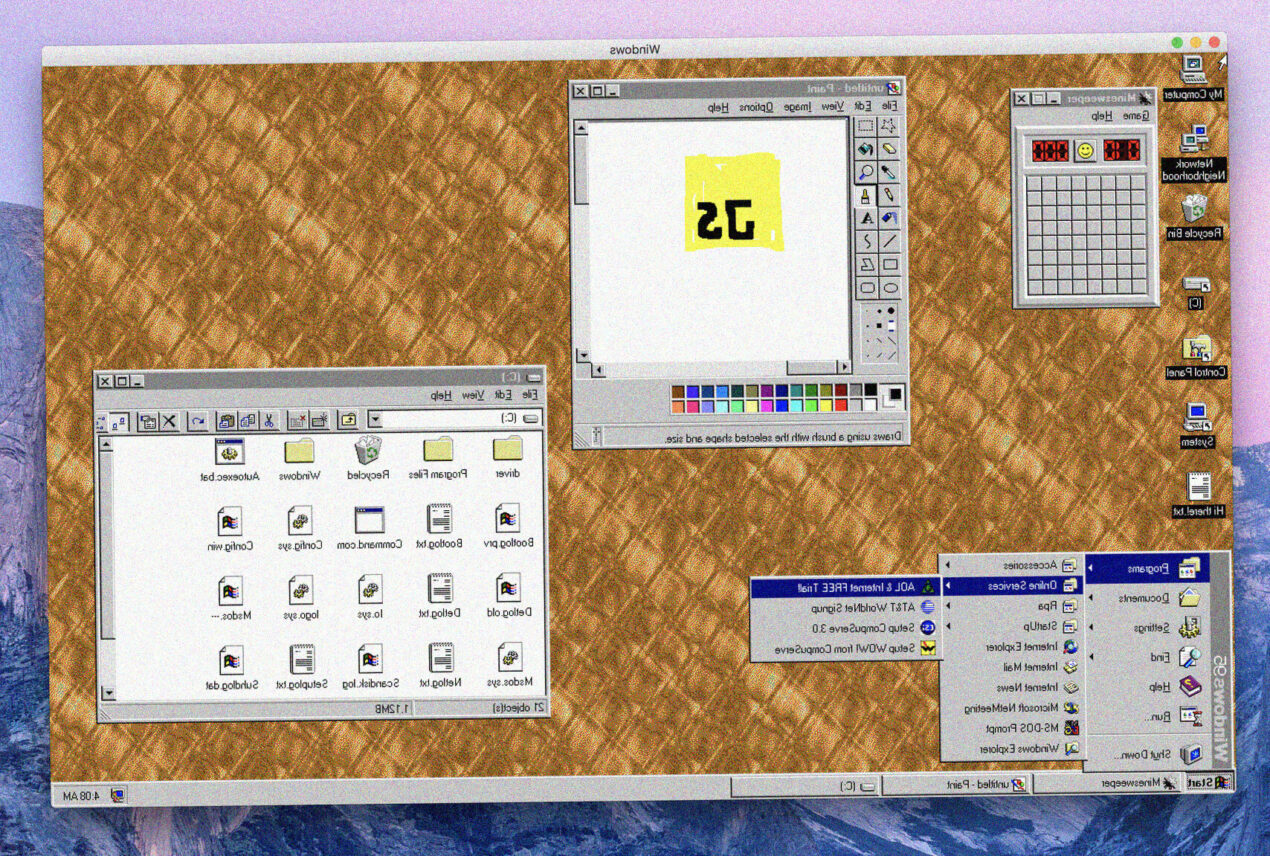The width and height of the screenshot is (1270, 856).
Task: Pick the black swatch in Paint palette
Action: coord(870,391)
